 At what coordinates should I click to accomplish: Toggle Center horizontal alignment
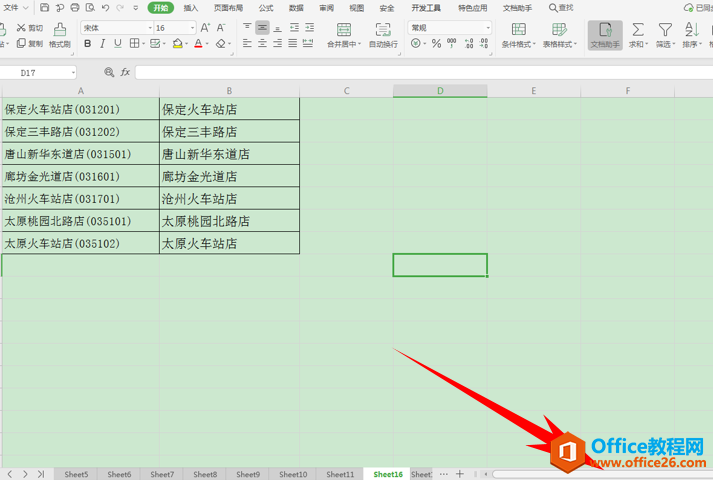pos(262,43)
